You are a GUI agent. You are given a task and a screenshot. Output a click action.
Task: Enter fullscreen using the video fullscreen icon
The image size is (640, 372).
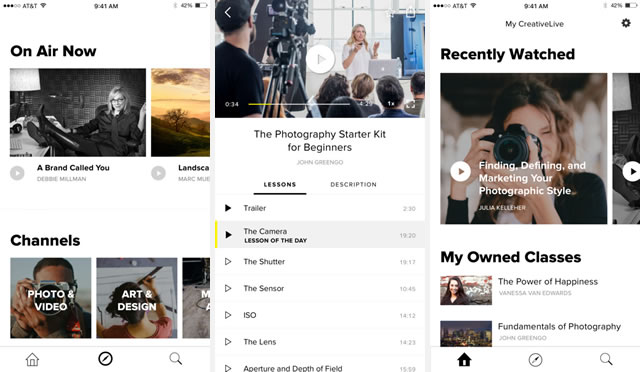[410, 104]
